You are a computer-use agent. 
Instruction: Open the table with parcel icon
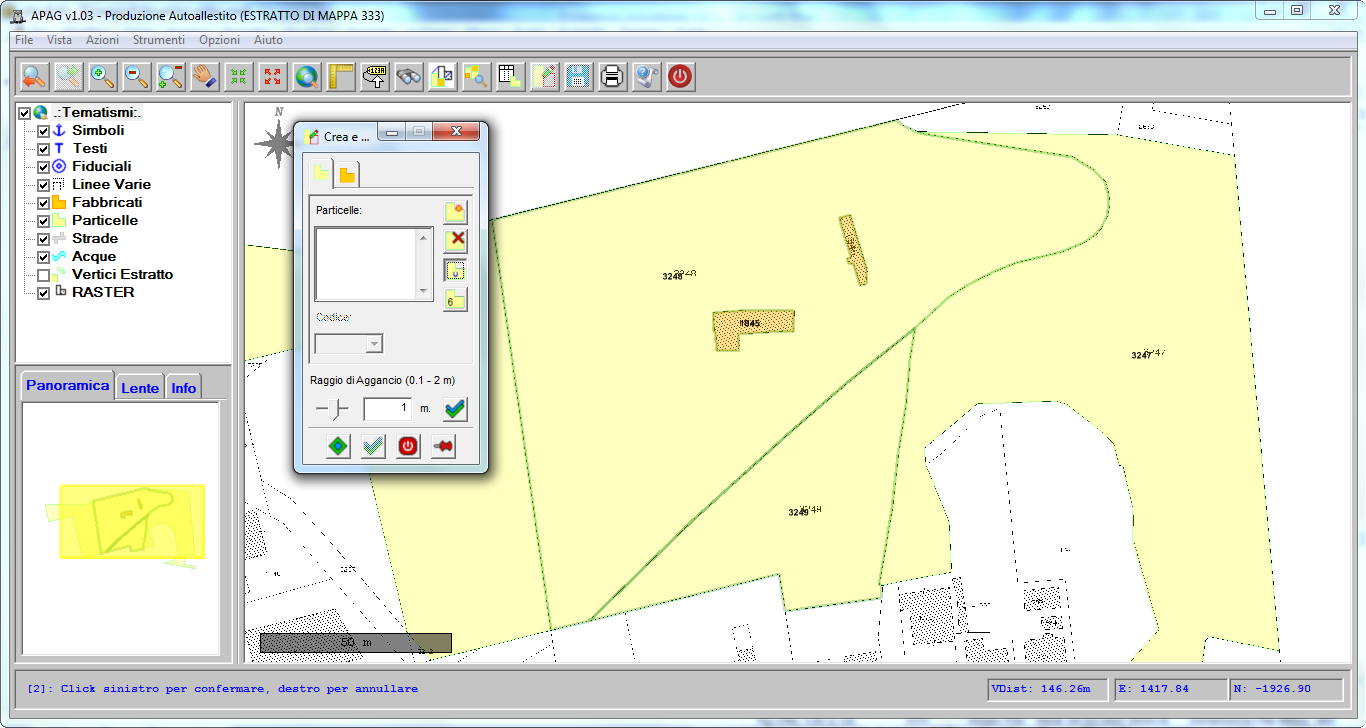(511, 76)
